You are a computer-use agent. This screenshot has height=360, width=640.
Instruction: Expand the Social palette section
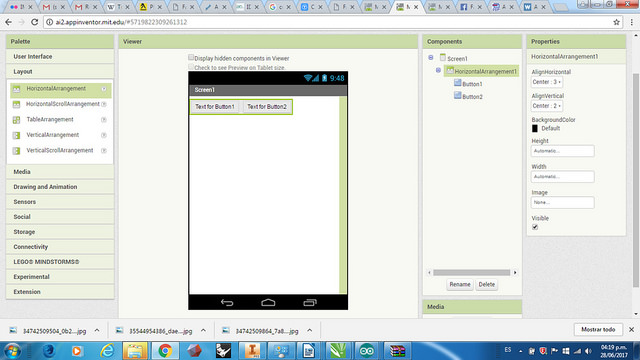click(60, 217)
